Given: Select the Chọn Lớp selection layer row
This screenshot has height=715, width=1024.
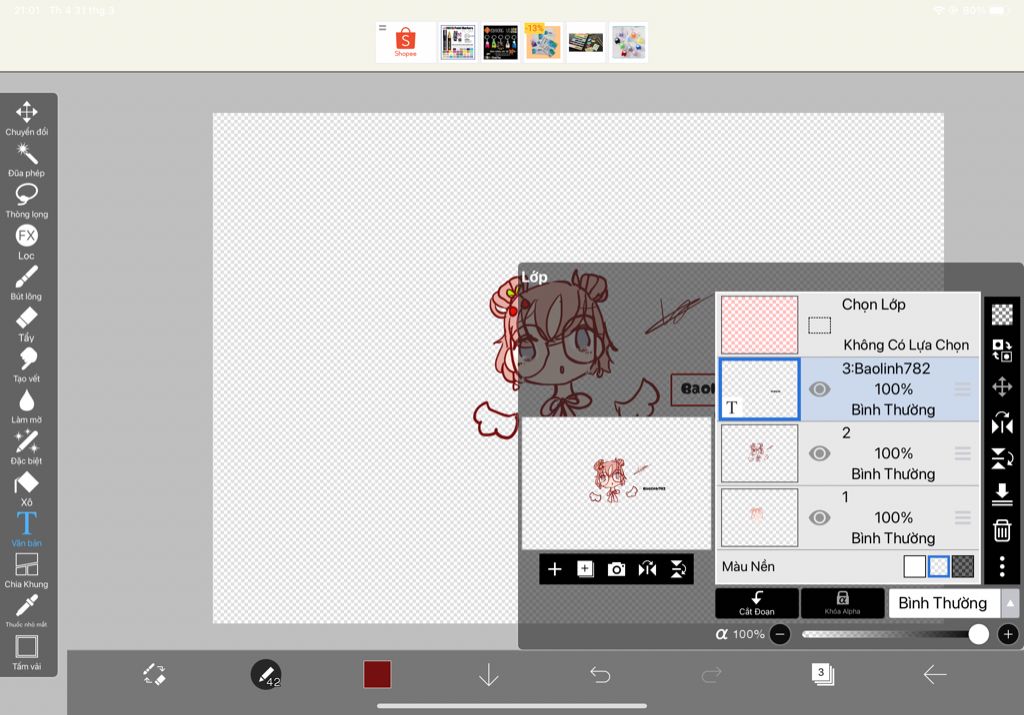Looking at the screenshot, I should point(849,325).
